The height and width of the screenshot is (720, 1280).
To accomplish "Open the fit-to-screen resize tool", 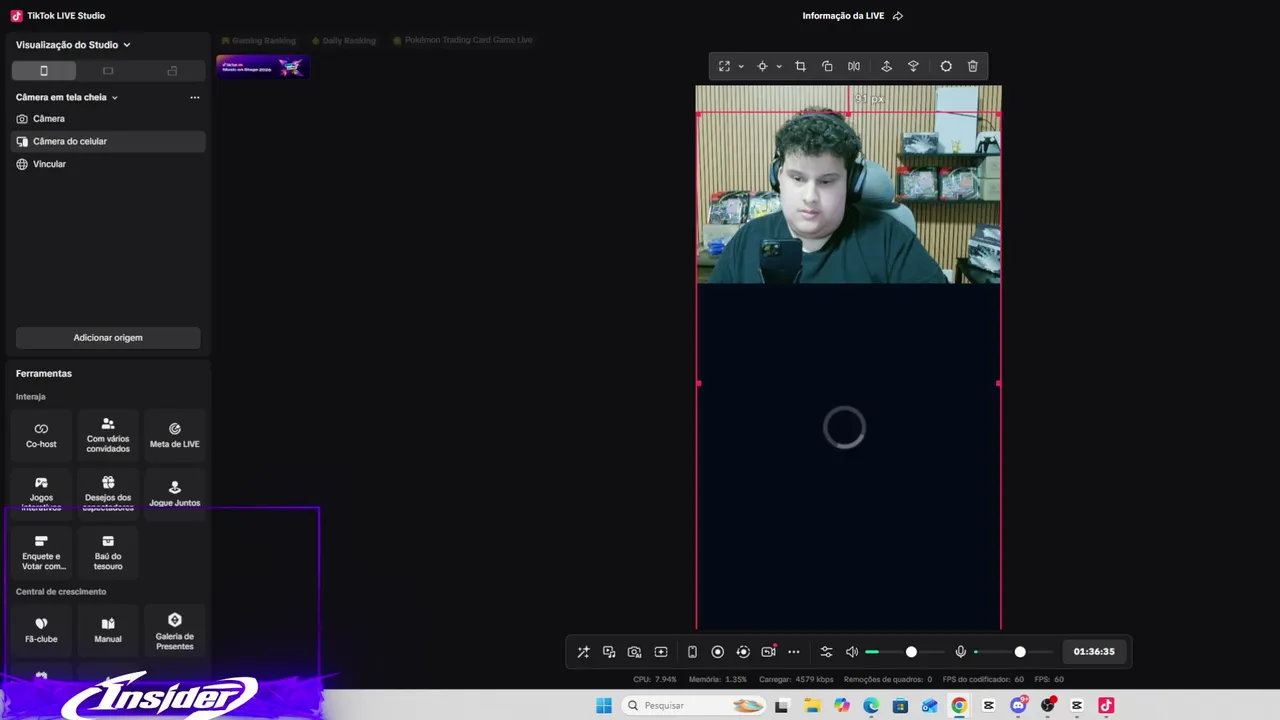I will (724, 66).
